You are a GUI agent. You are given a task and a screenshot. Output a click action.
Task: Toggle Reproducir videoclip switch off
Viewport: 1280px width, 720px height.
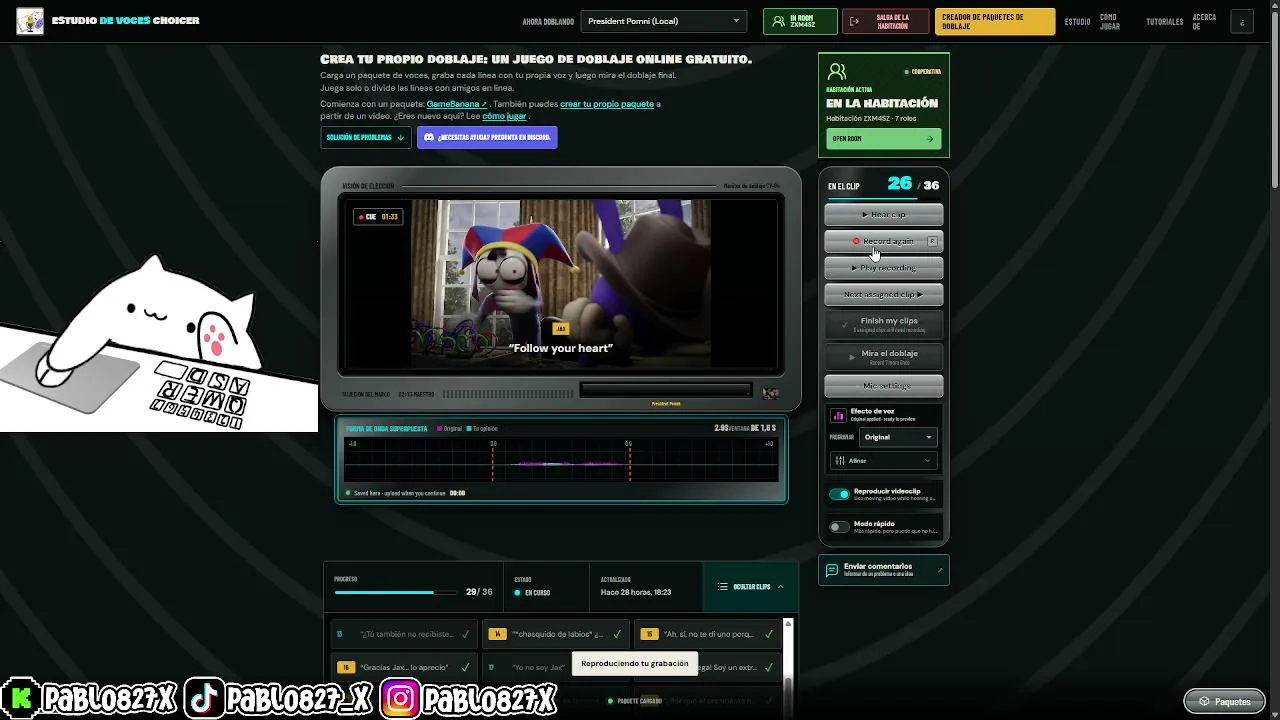click(839, 494)
